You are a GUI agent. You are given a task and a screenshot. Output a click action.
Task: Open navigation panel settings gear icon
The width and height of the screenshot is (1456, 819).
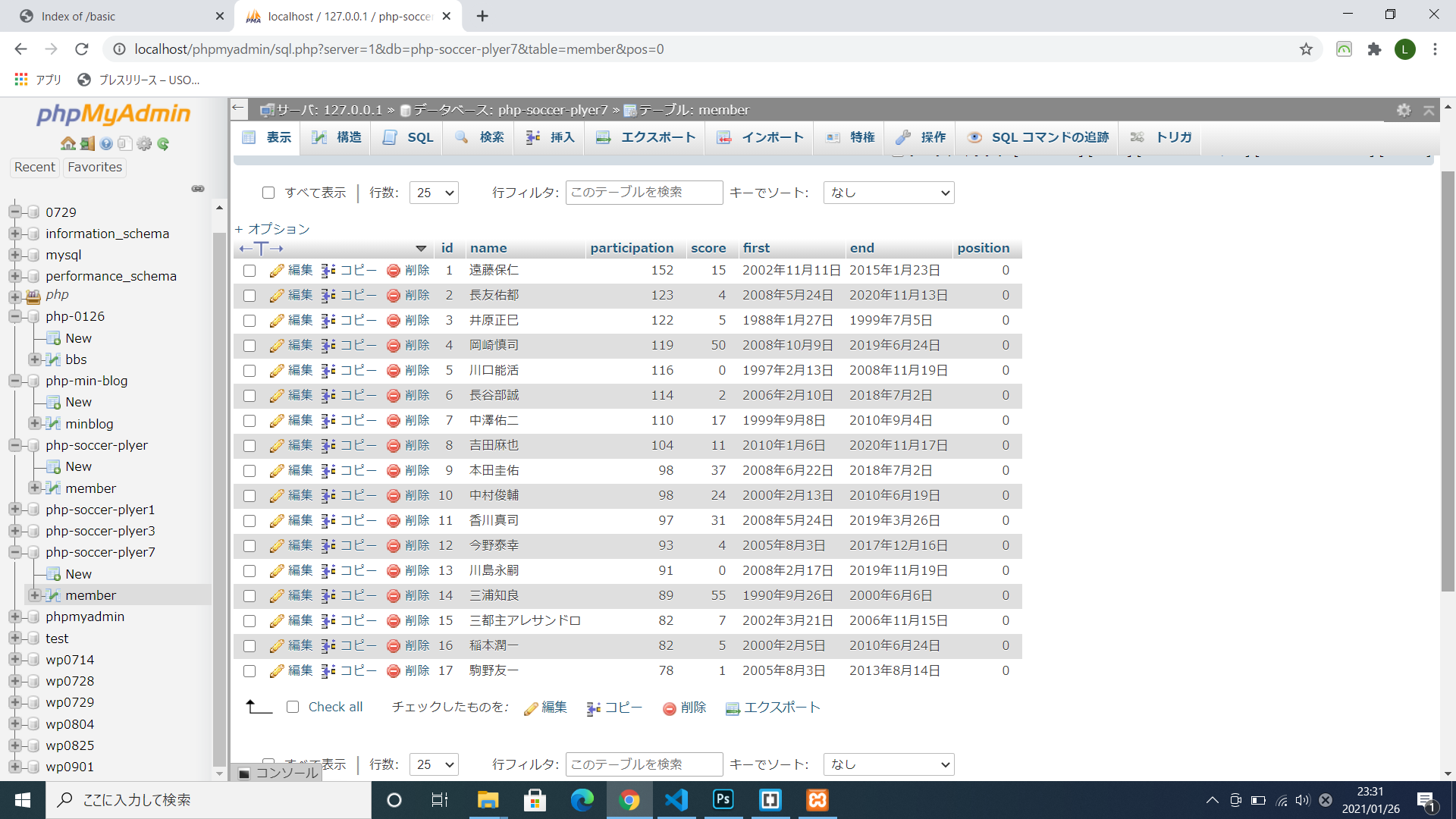click(x=144, y=143)
